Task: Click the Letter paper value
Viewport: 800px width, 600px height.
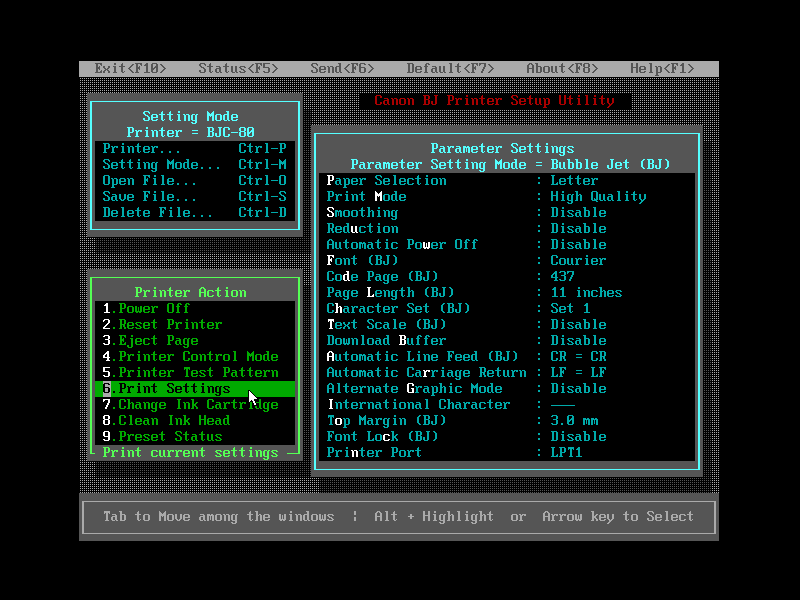Action: (574, 181)
